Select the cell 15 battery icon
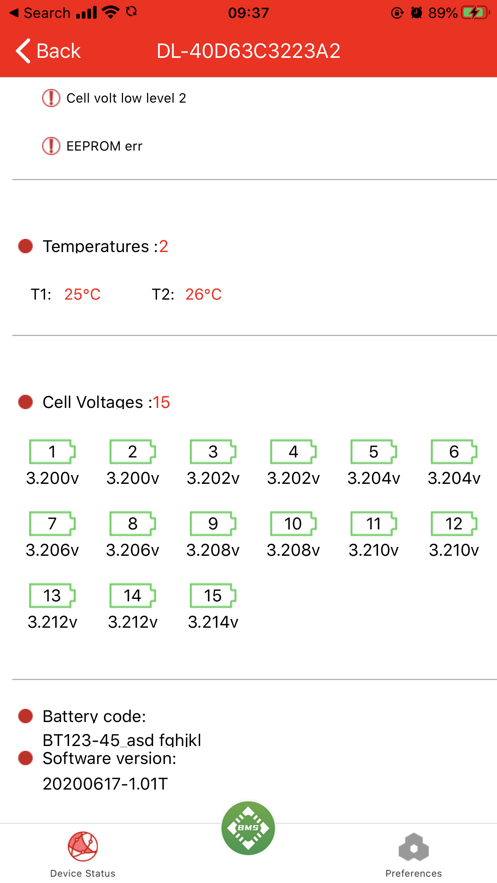 coord(213,596)
